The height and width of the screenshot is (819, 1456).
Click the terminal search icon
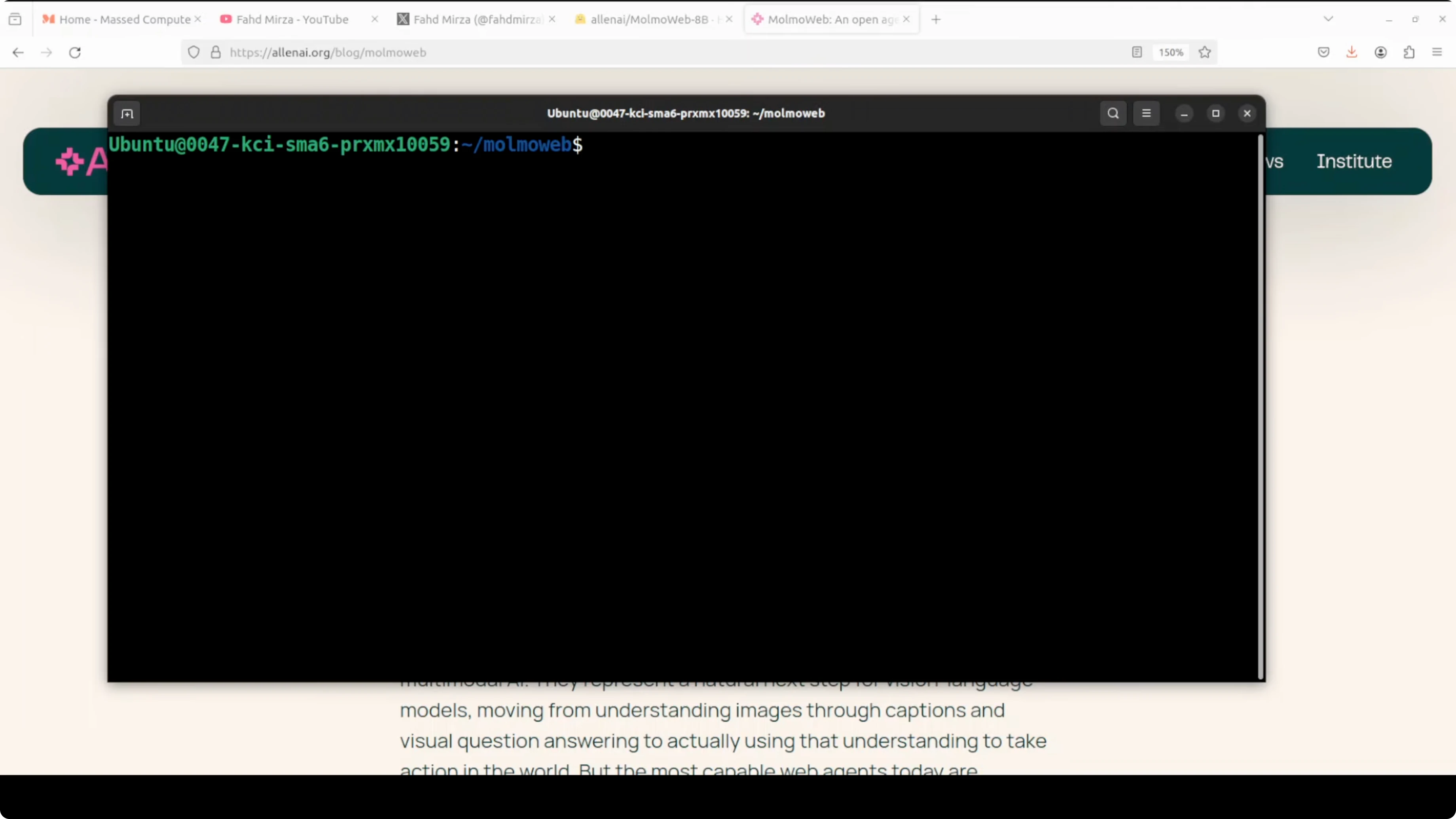[x=1113, y=114]
